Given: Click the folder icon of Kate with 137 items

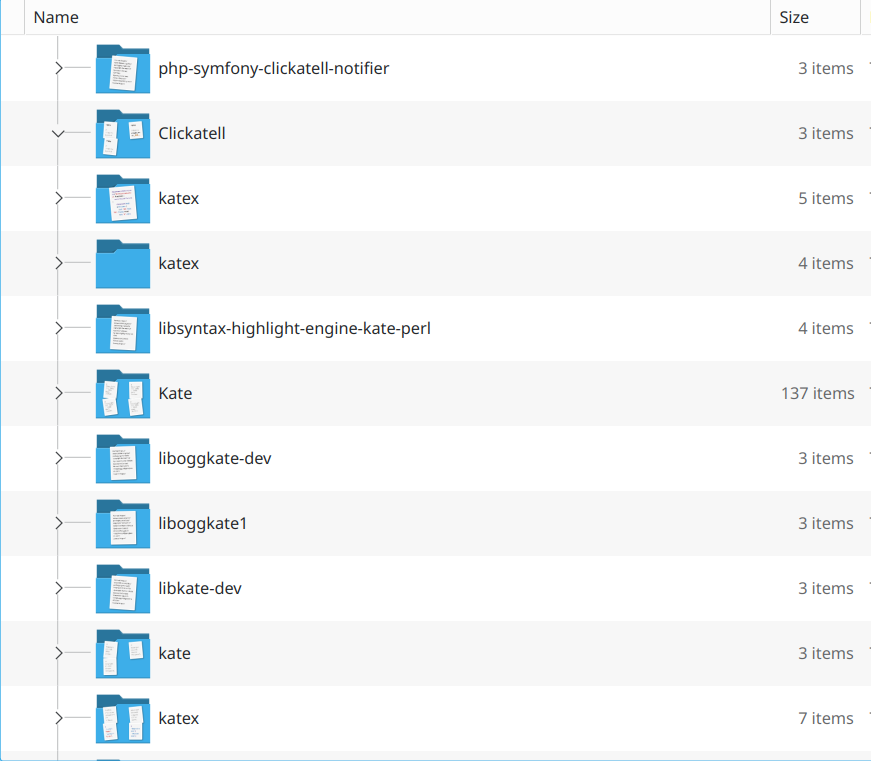Looking at the screenshot, I should pos(122,394).
